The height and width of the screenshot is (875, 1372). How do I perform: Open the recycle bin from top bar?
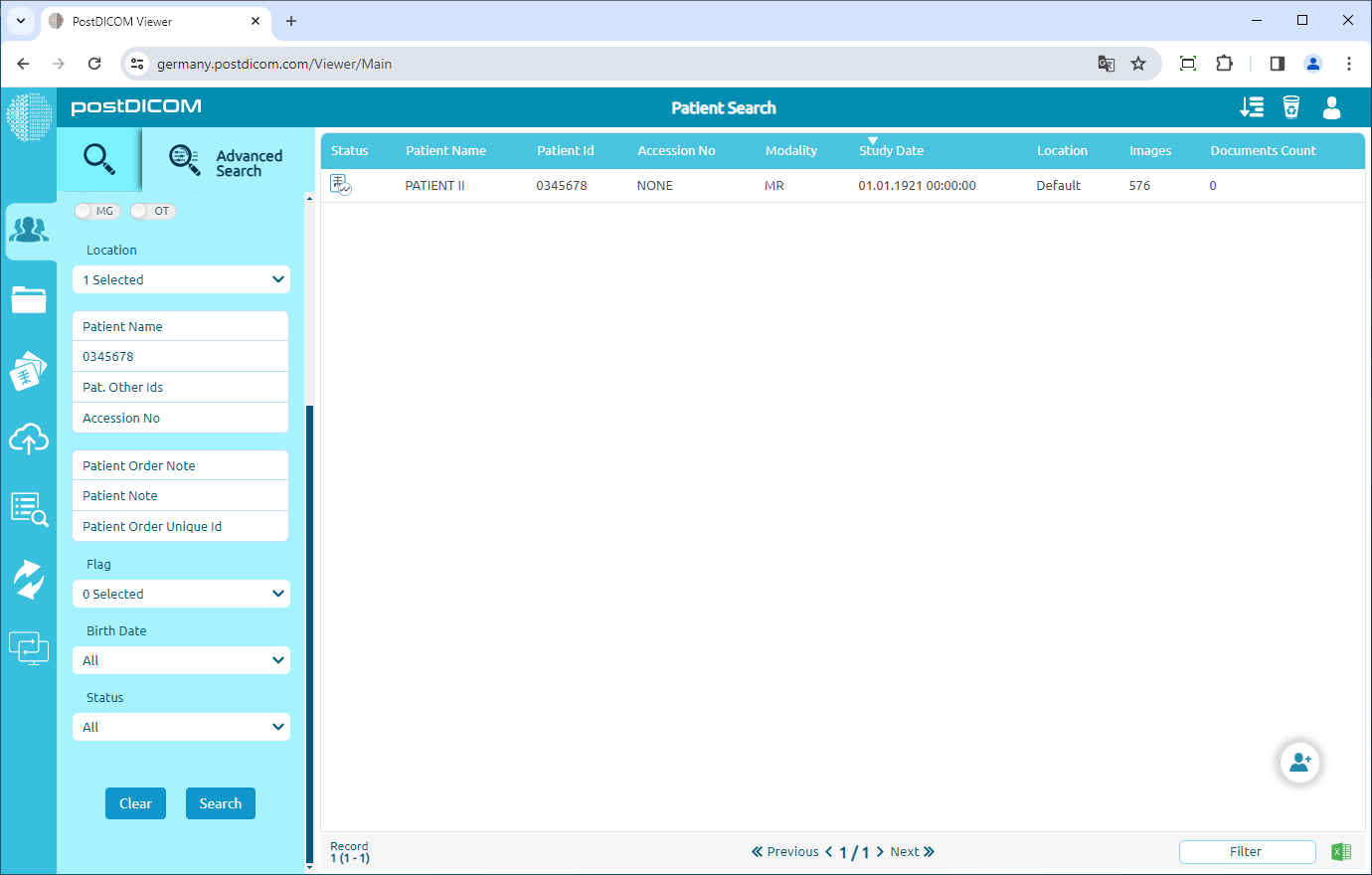[1290, 108]
